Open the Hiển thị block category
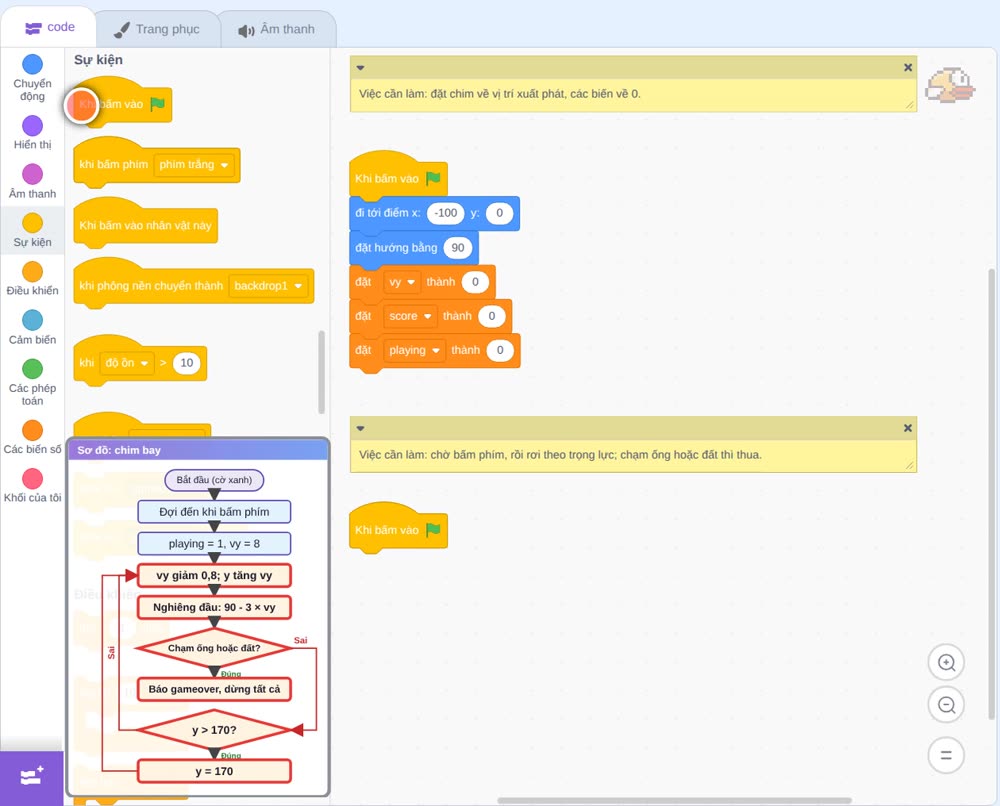Screen dimensions: 1000x806 (x=33, y=133)
